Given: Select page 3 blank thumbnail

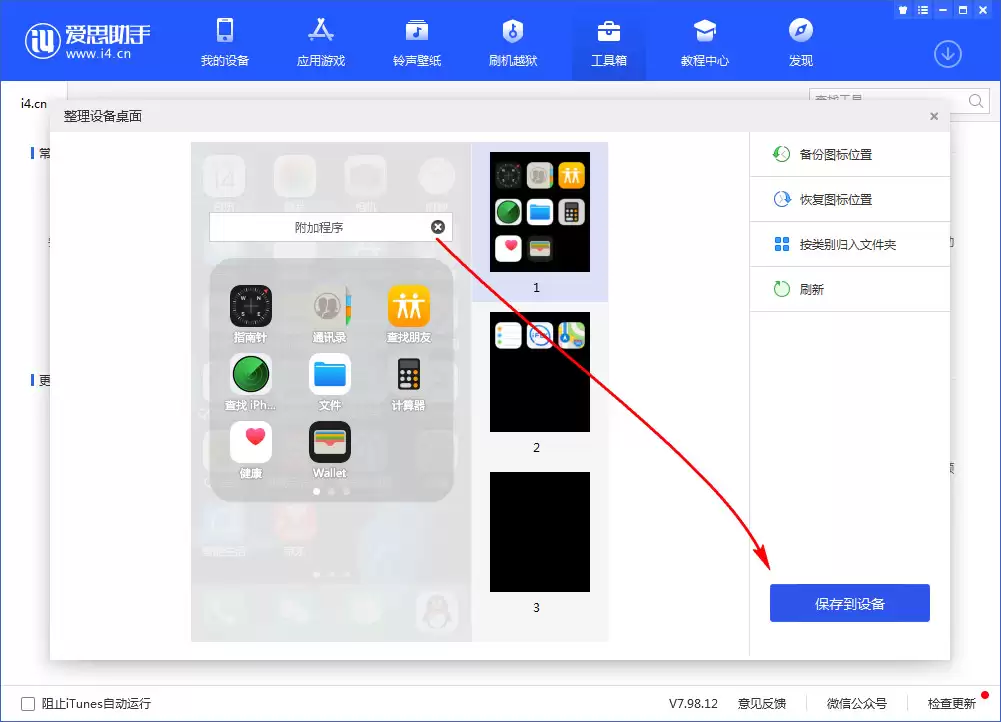Looking at the screenshot, I should pyautogui.click(x=539, y=532).
